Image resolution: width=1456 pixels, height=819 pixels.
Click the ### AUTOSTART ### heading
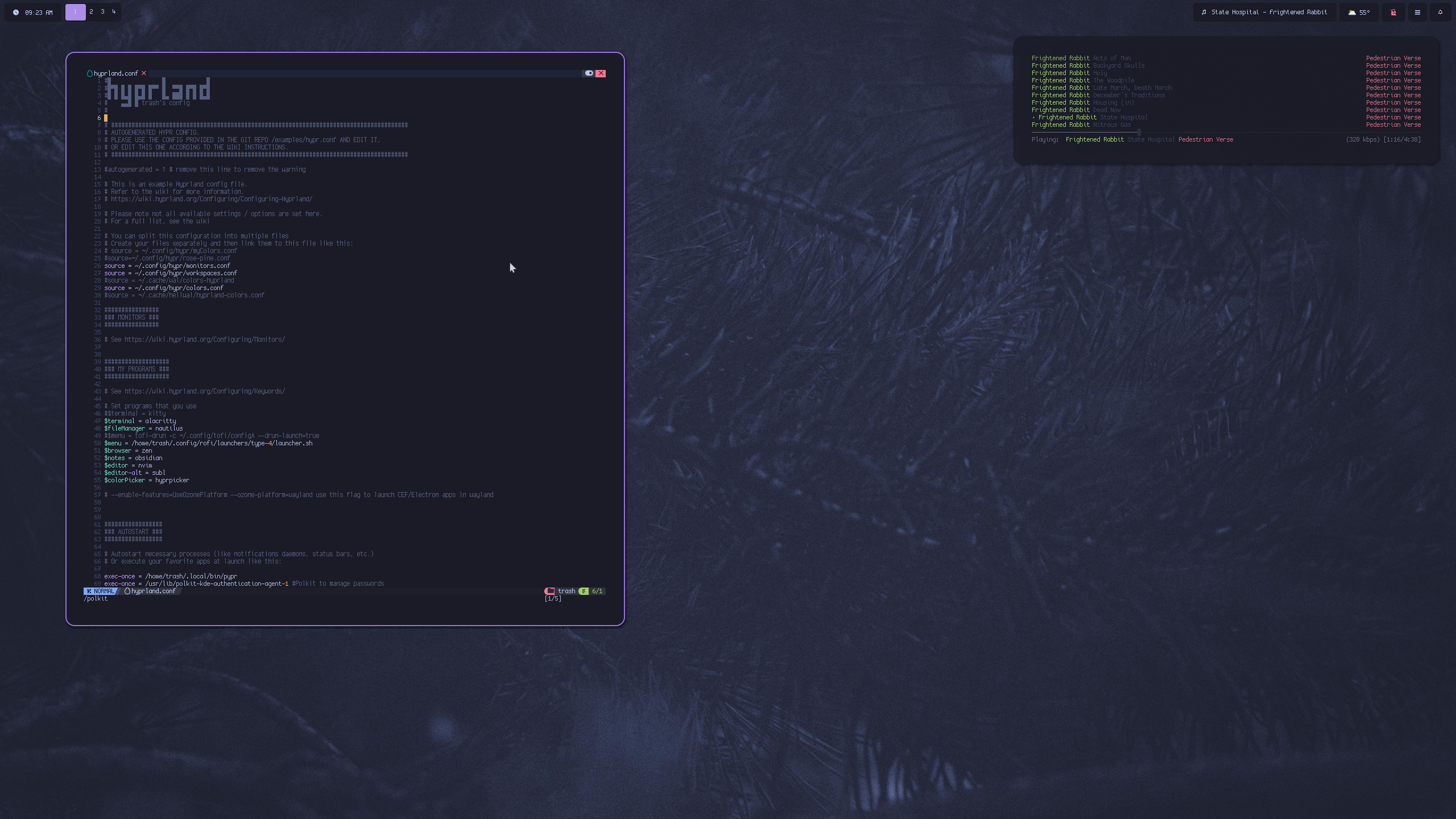pos(133,532)
